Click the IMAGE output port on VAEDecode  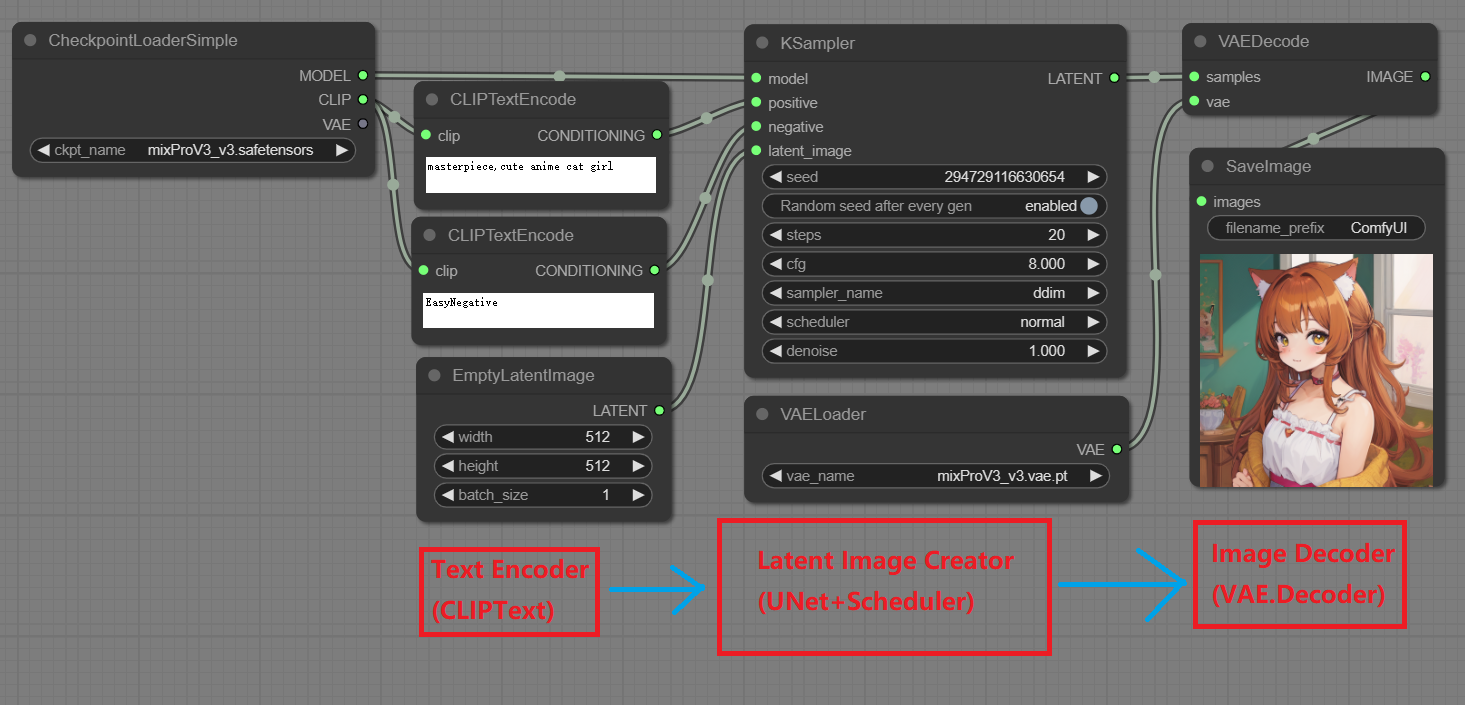coord(1425,77)
